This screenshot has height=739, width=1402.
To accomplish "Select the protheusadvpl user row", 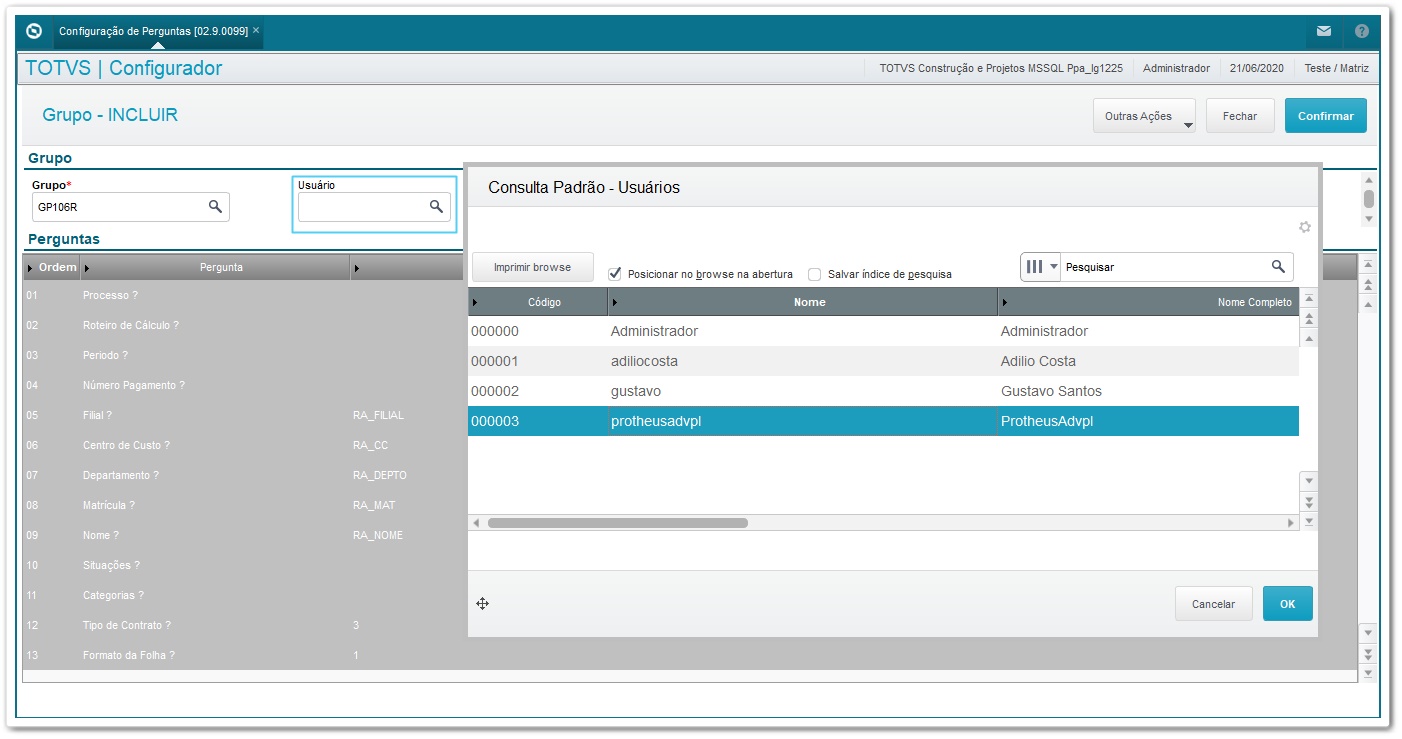I will pyautogui.click(x=883, y=421).
